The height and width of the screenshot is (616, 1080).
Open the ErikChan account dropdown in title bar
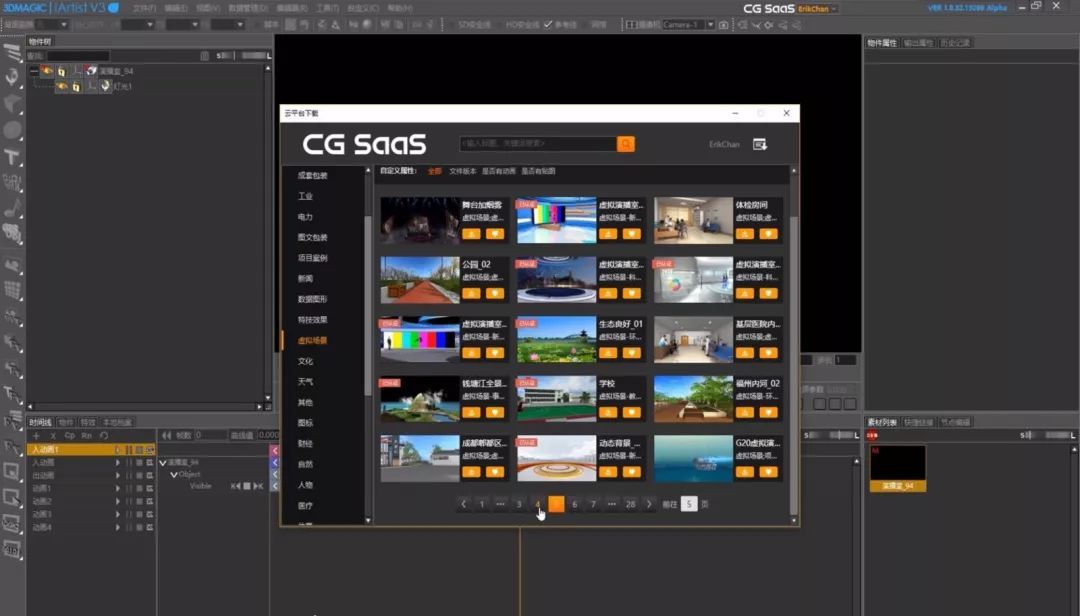818,9
